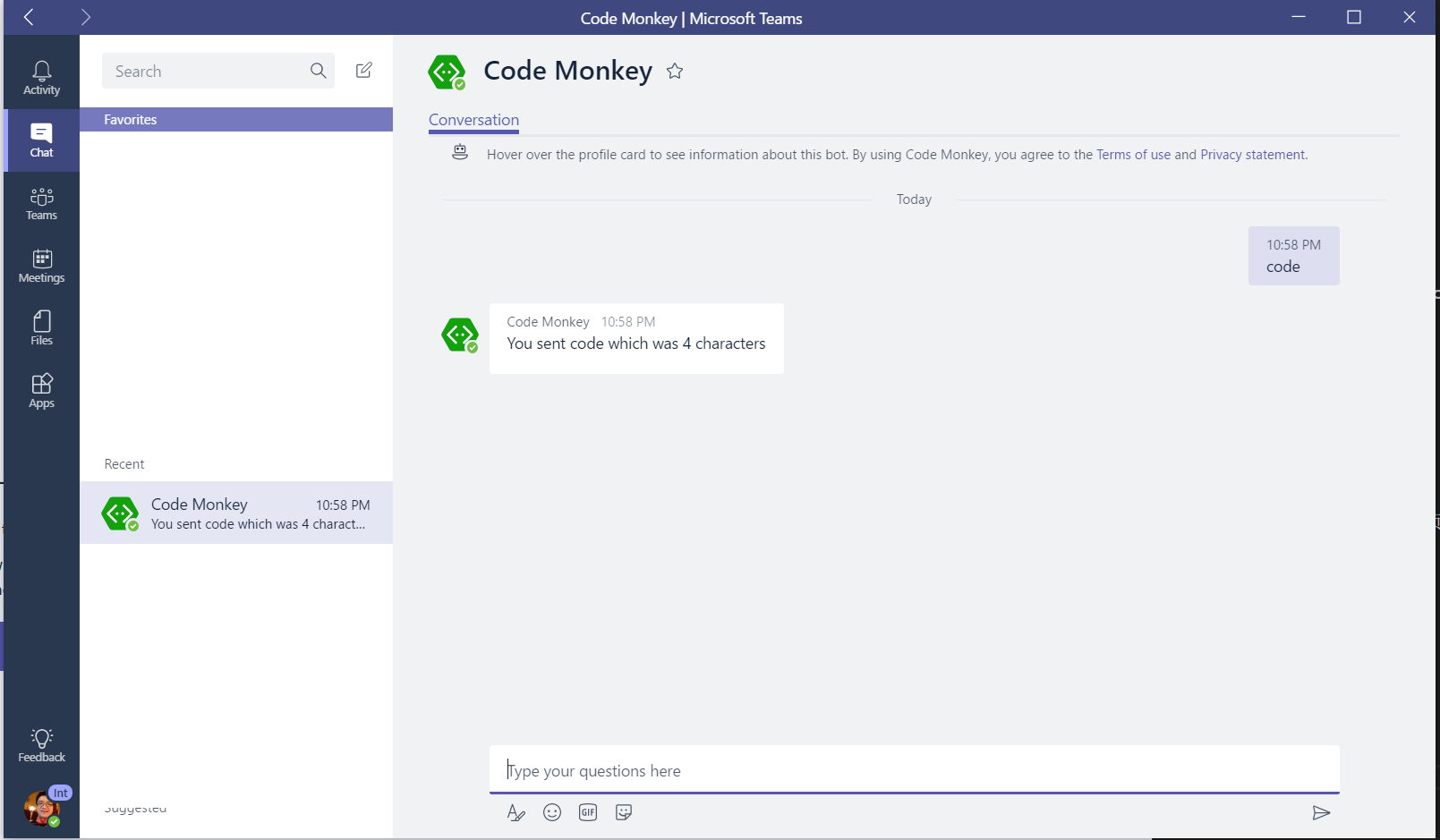Switch to the Conversation tab
The height and width of the screenshot is (840, 1440).
473,120
